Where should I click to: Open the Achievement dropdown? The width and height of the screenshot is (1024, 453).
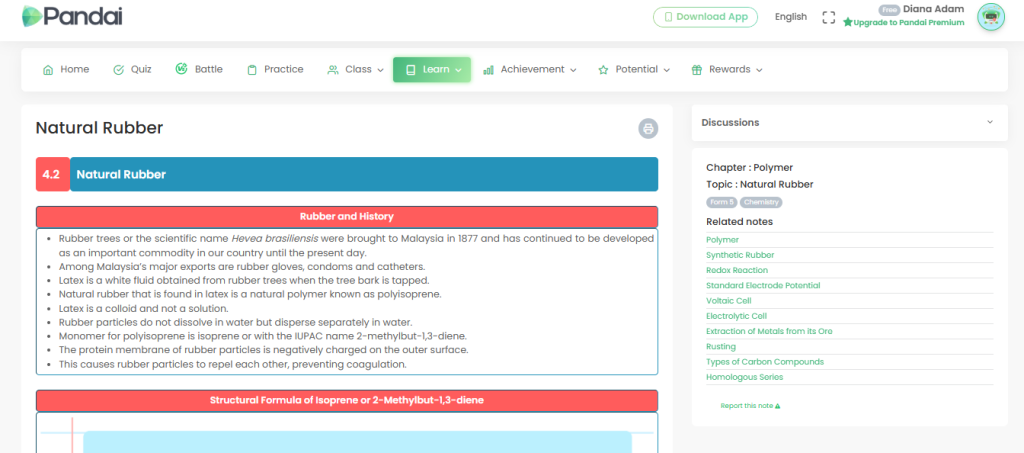[530, 70]
